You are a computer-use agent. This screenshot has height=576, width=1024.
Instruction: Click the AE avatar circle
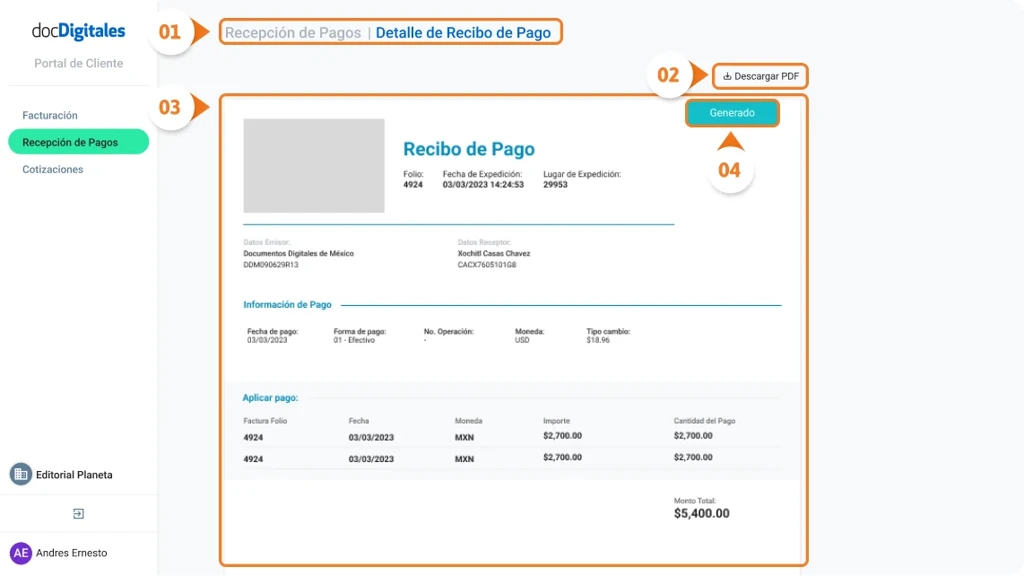(19, 552)
